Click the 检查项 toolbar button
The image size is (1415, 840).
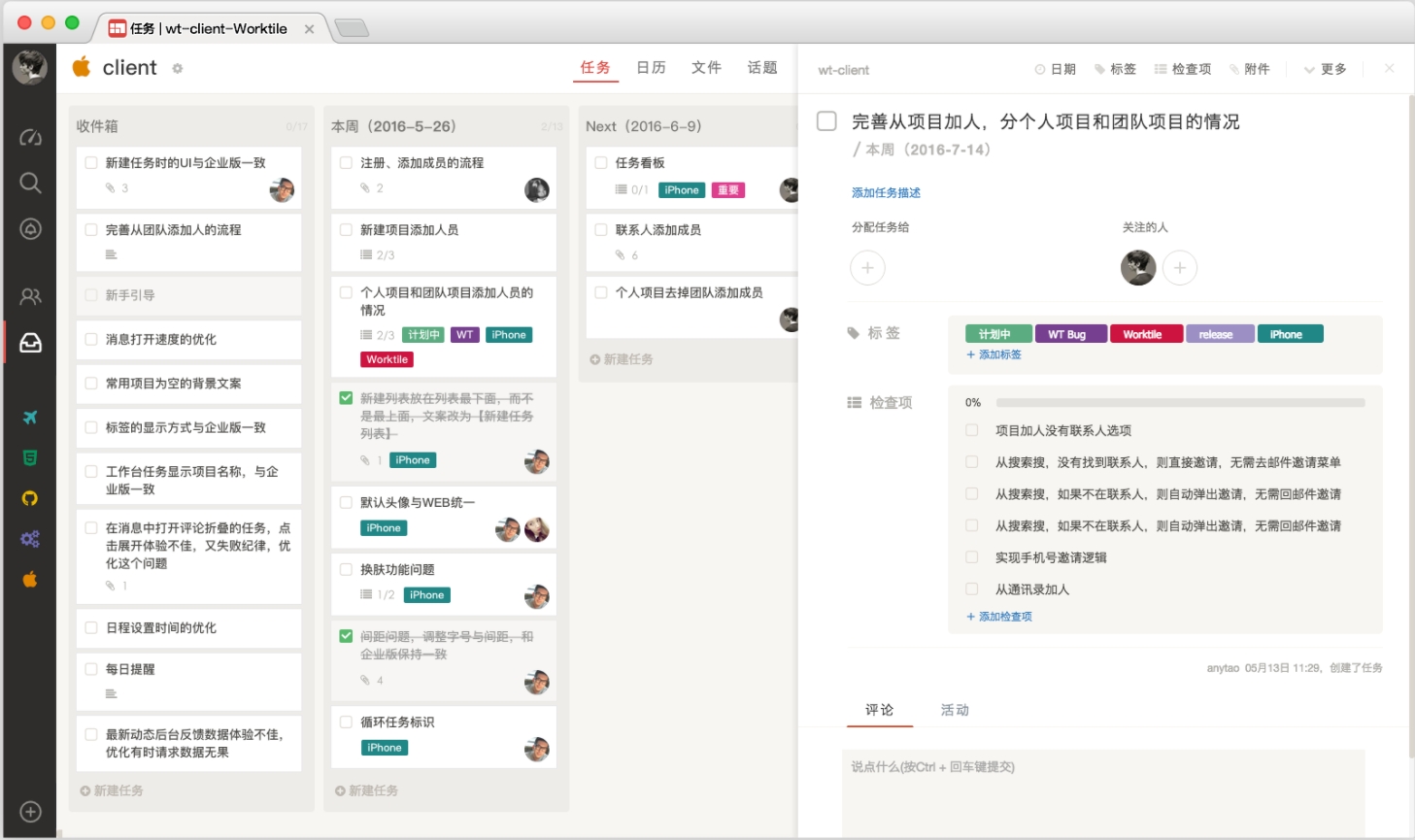(x=1183, y=69)
